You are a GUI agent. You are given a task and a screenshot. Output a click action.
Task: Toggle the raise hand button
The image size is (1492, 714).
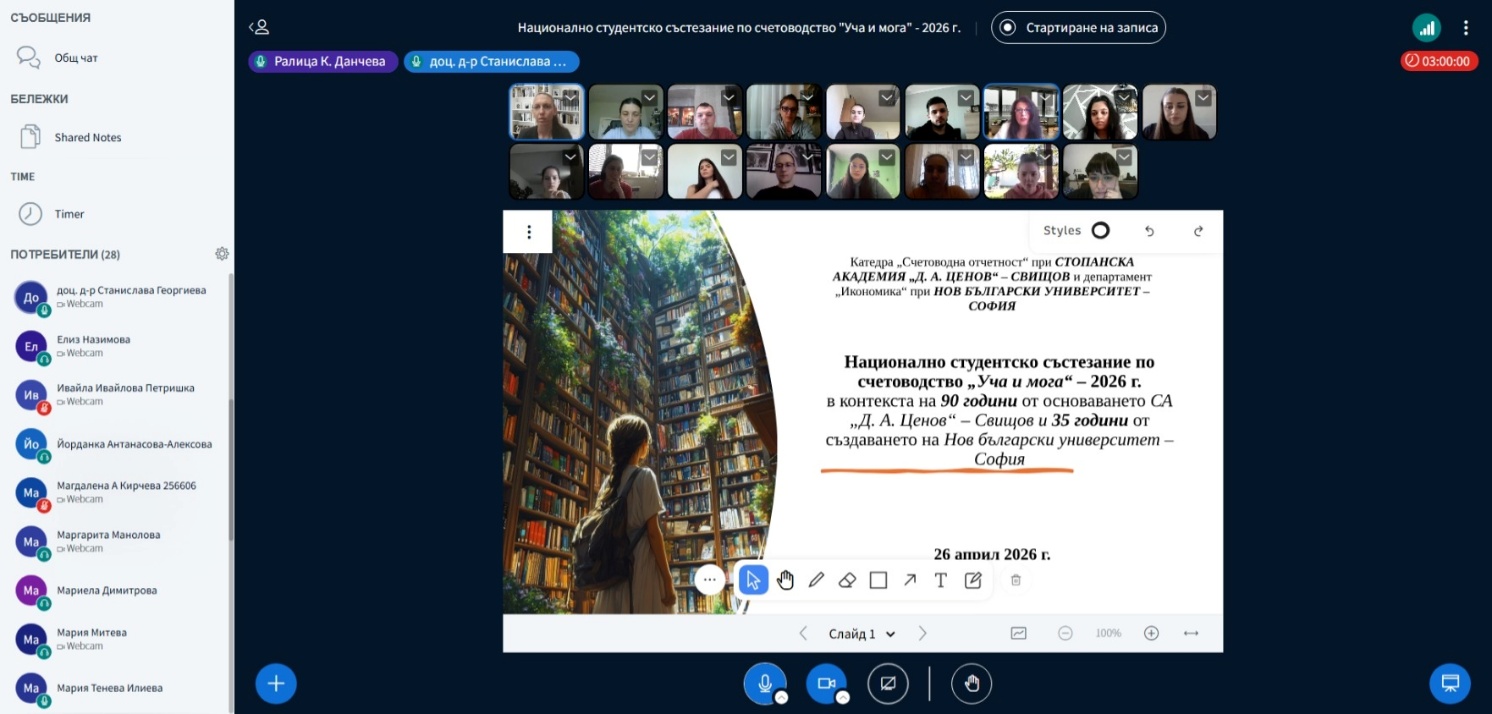click(971, 683)
